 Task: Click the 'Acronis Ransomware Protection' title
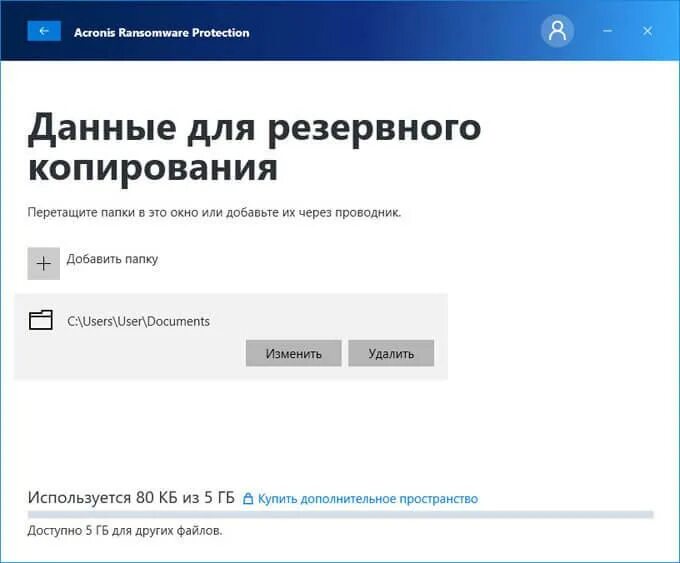click(x=162, y=33)
